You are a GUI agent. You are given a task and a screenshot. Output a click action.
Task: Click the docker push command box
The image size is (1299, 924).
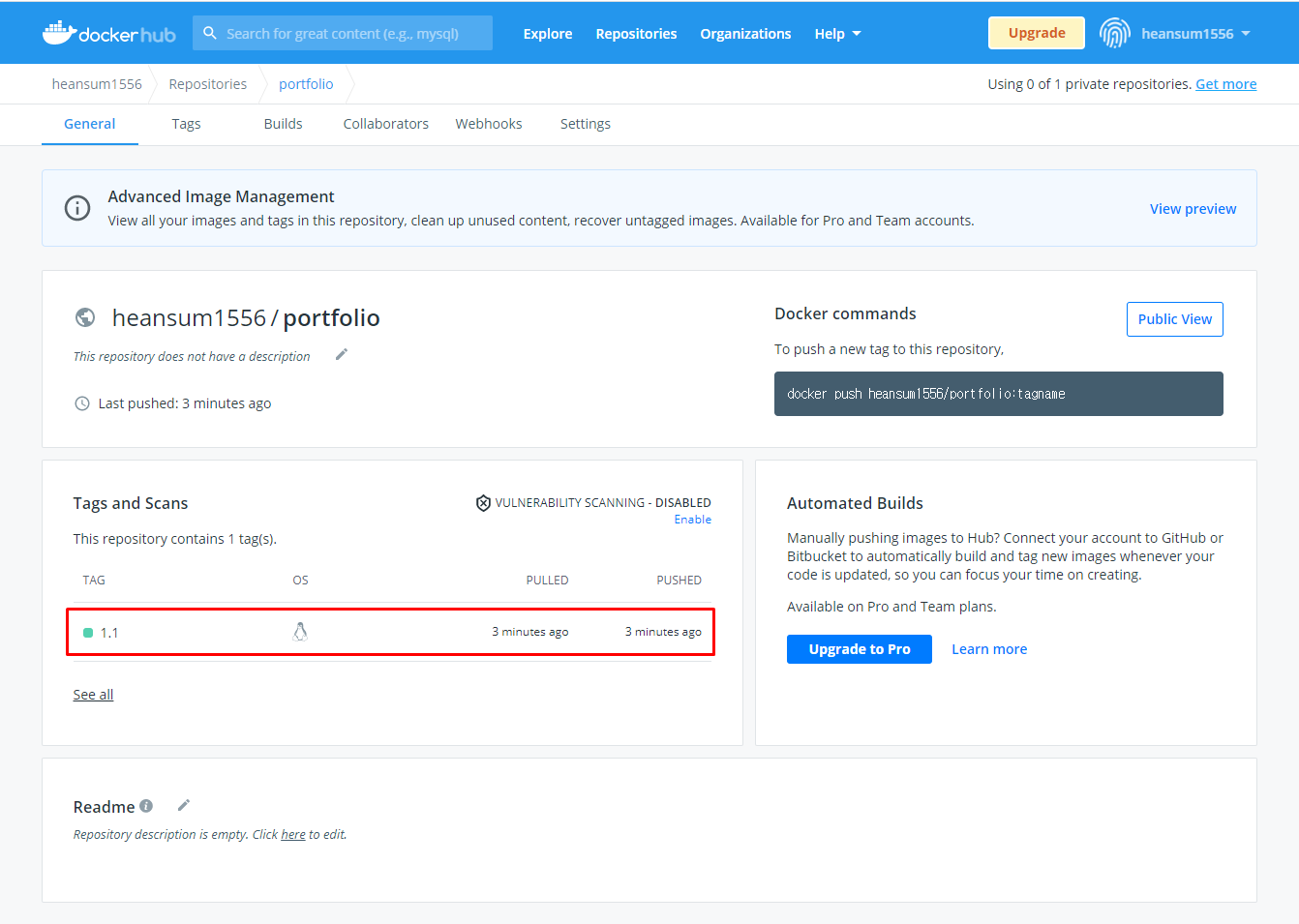pos(999,394)
